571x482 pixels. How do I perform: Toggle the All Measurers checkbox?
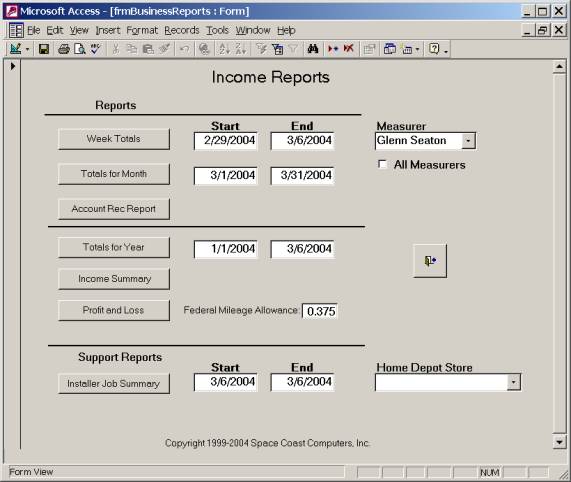382,164
